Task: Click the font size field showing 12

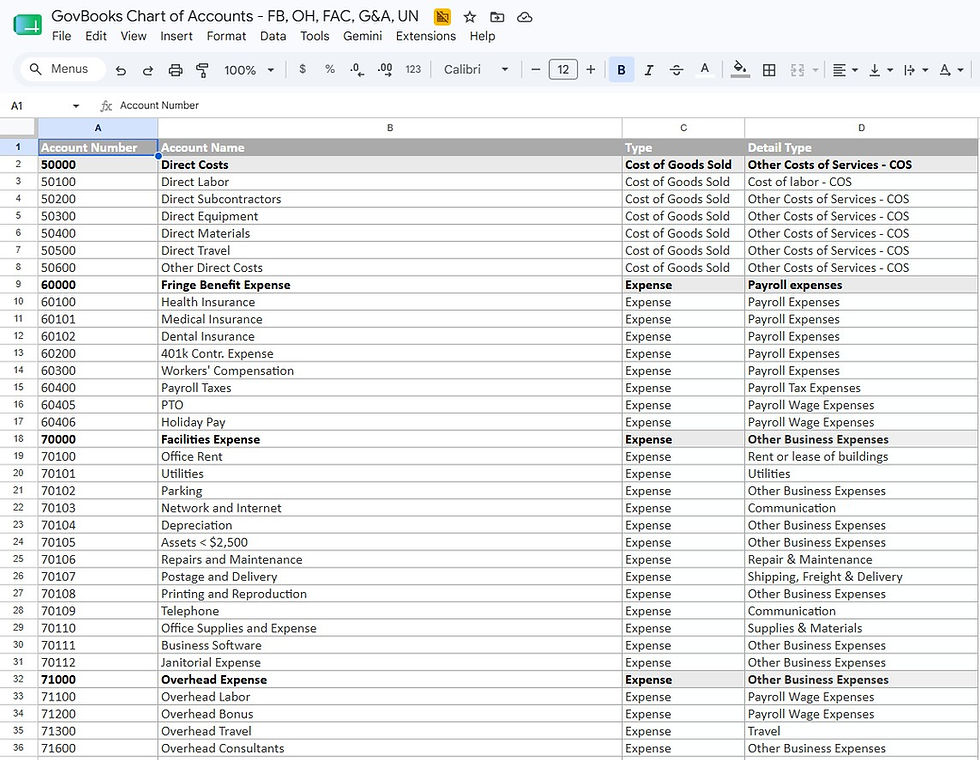Action: point(563,69)
